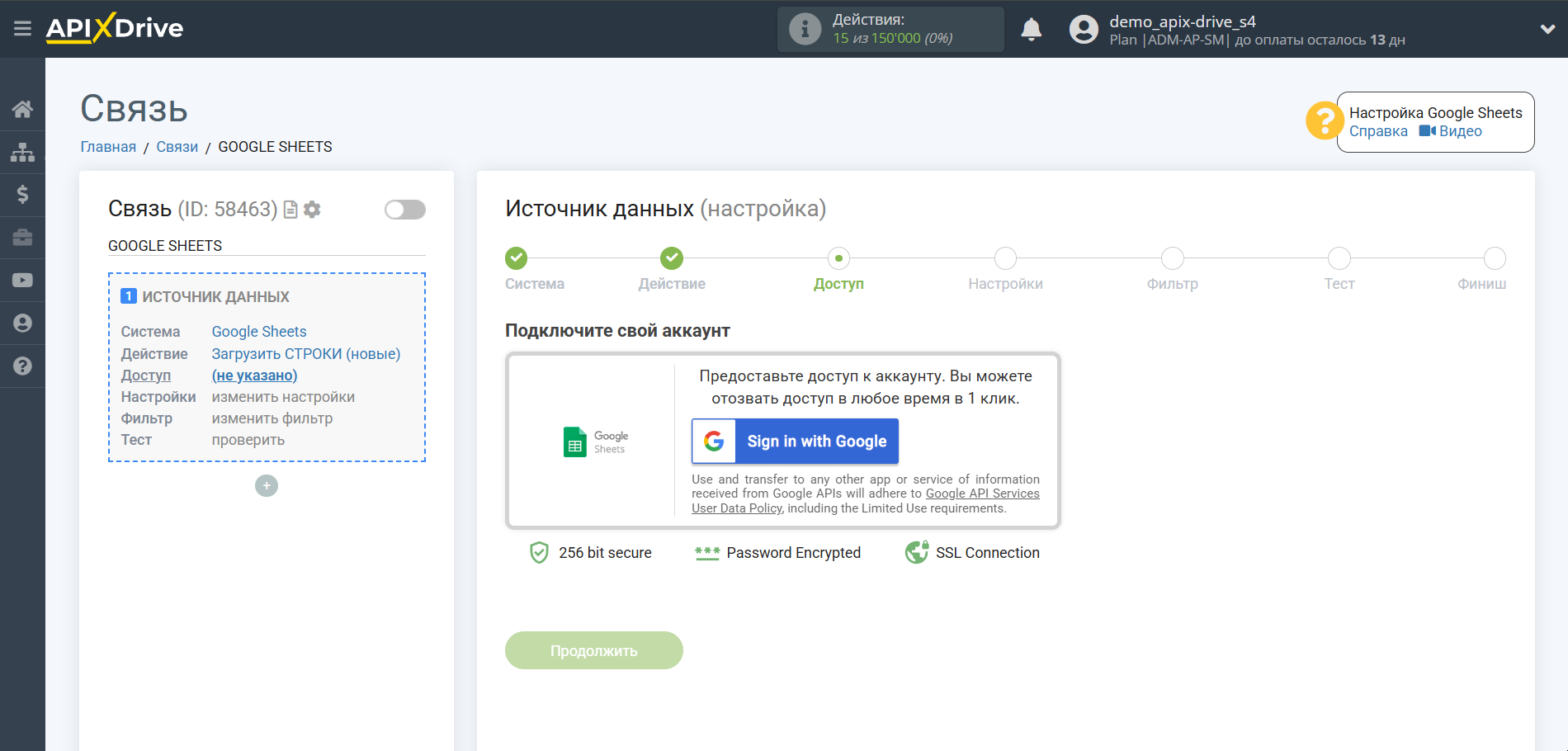1568x751 pixels.
Task: Open the hamburger menu at top left
Action: [22, 28]
